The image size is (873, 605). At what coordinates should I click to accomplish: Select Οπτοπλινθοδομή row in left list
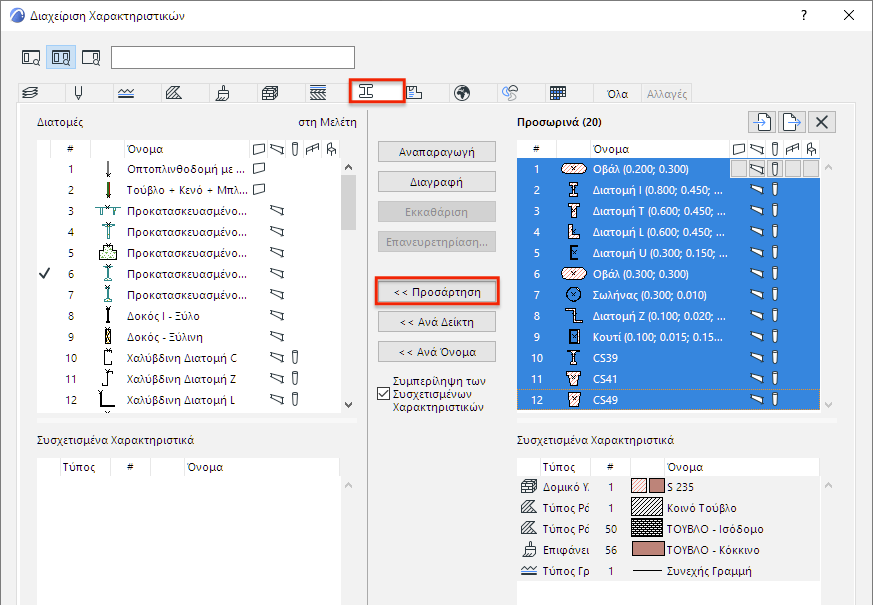coord(188,169)
